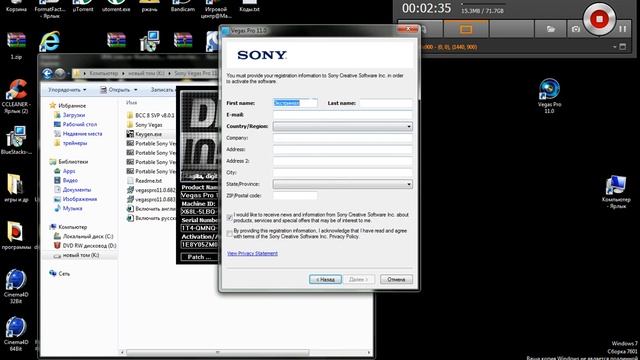Select the Bandicam desktop shortcut
This screenshot has height=360, width=640.
pos(182,7)
